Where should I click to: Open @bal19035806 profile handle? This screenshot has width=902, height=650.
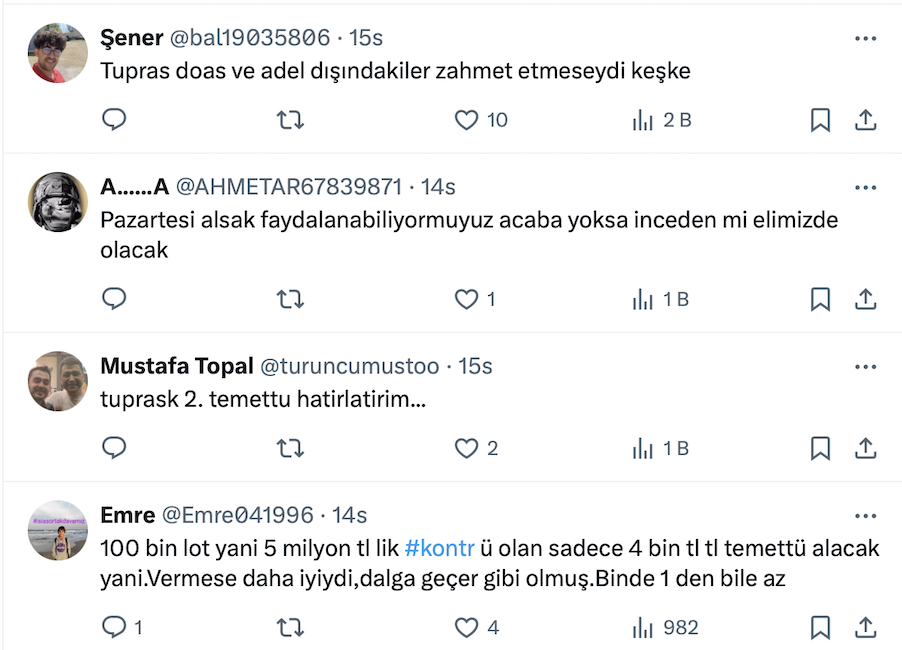point(249,38)
